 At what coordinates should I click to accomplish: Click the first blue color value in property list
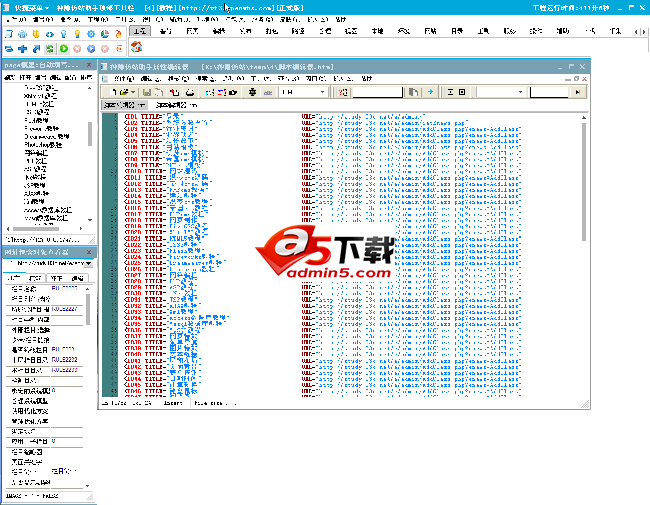coord(68,288)
